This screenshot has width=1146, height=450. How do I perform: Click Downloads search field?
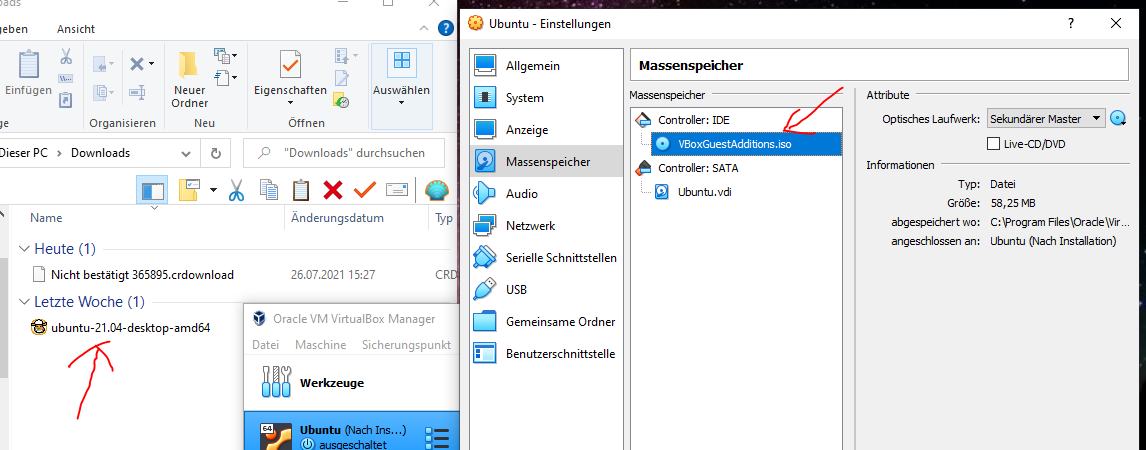pos(344,153)
